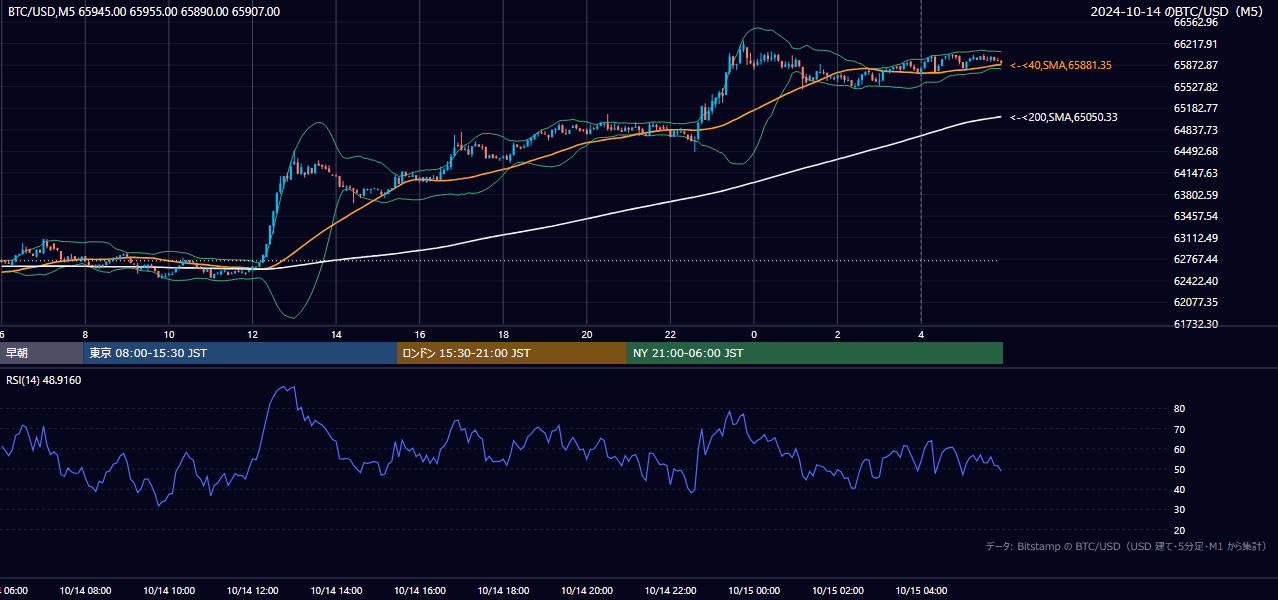The height and width of the screenshot is (600, 1278).
Task: Click RSI axis level 20
Action: click(x=1179, y=530)
